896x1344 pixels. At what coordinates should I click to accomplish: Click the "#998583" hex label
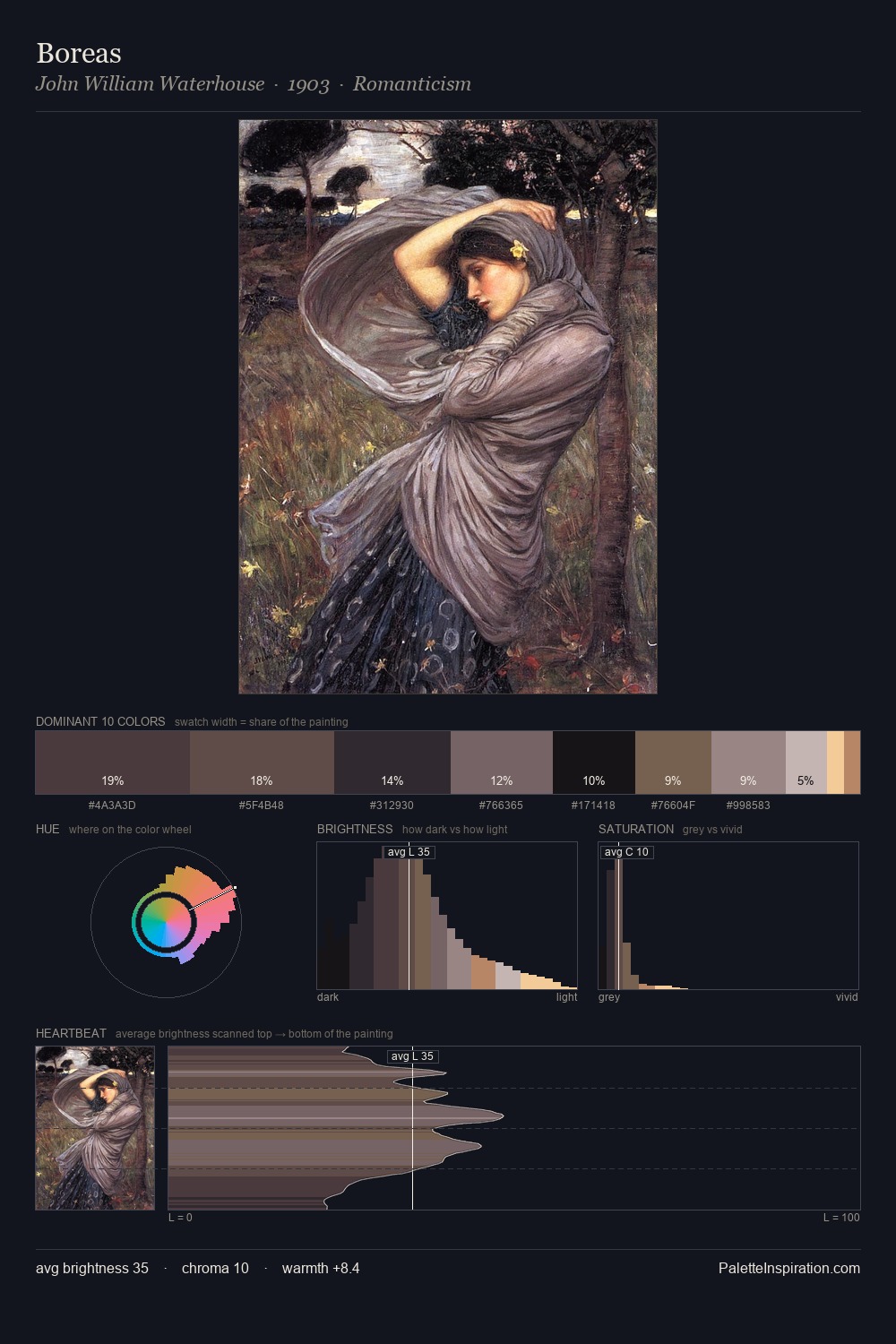pos(748,806)
